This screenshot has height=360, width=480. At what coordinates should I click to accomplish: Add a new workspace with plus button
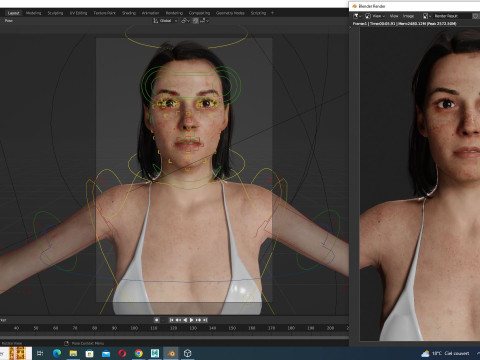(x=272, y=13)
